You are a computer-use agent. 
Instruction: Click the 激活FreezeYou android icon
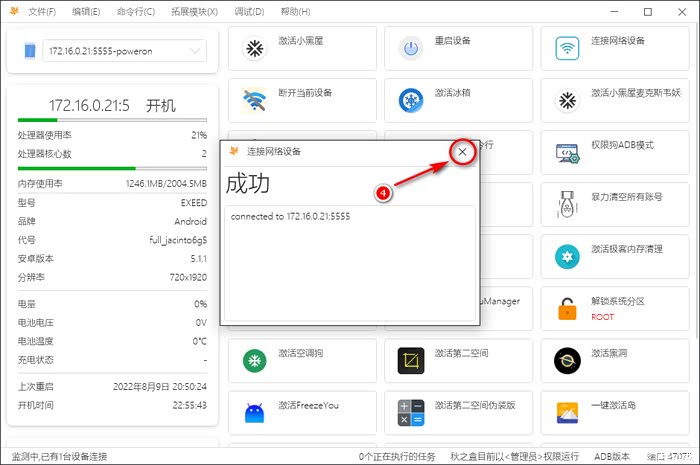255,411
